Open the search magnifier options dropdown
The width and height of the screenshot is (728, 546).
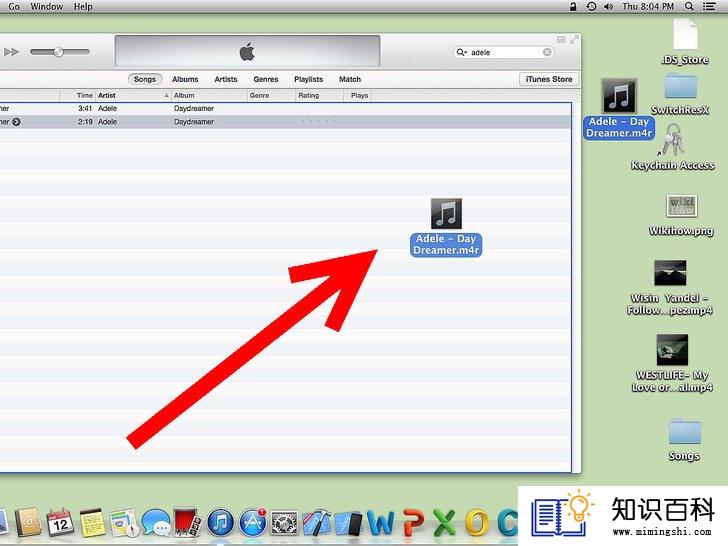(x=462, y=52)
